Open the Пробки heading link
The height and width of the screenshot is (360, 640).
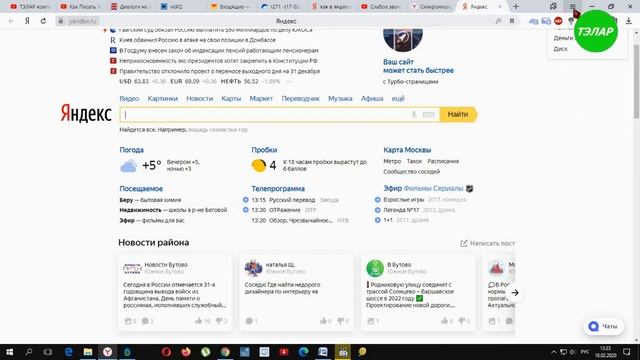[264, 150]
